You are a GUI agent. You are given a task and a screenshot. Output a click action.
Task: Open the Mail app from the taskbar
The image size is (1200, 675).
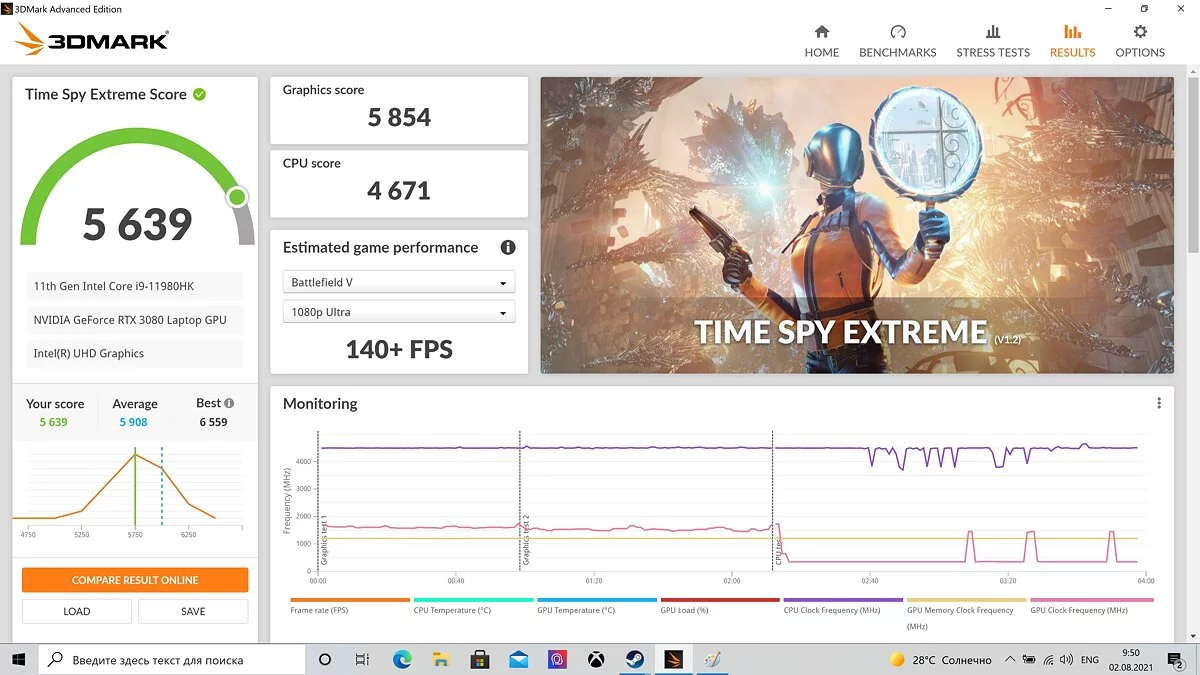tap(518, 660)
